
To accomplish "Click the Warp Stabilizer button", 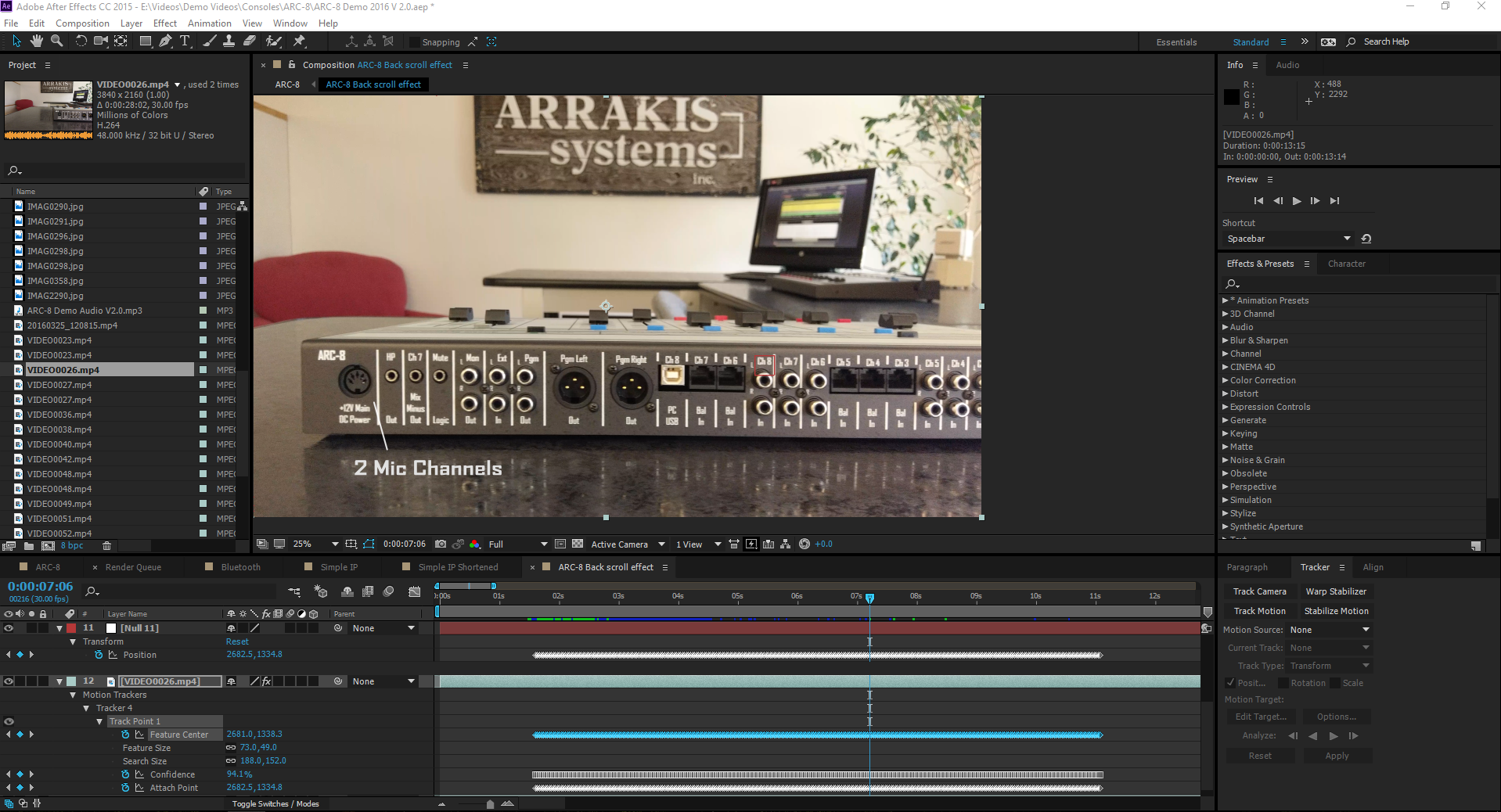I will pyautogui.click(x=1335, y=591).
